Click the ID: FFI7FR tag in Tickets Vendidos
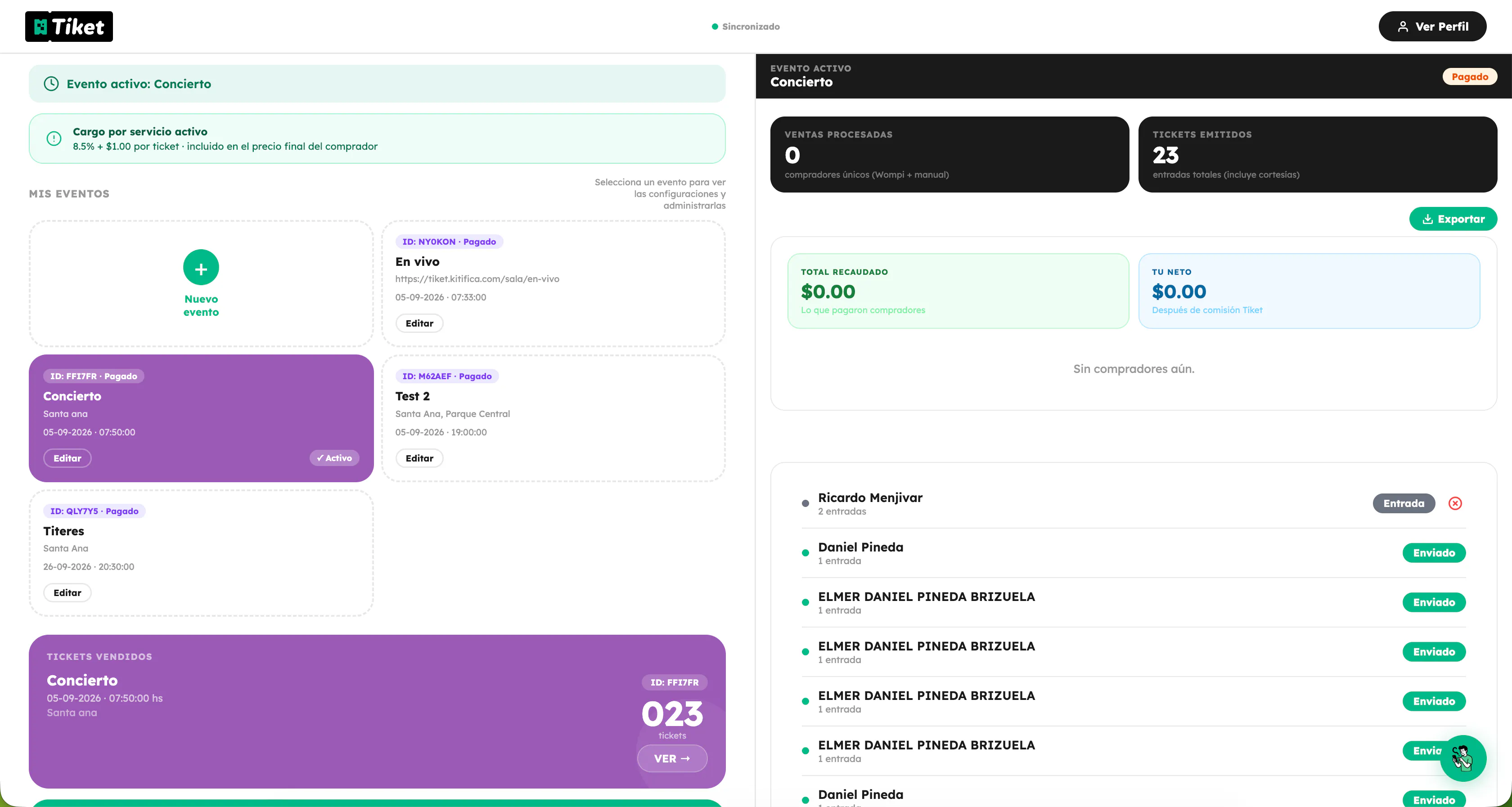The image size is (1512, 807). pyautogui.click(x=675, y=682)
